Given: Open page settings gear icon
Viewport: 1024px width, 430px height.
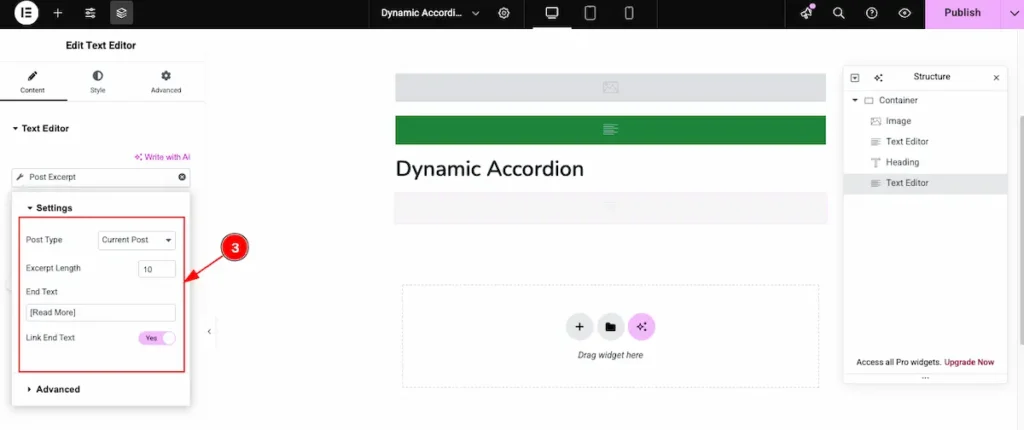Looking at the screenshot, I should (504, 13).
